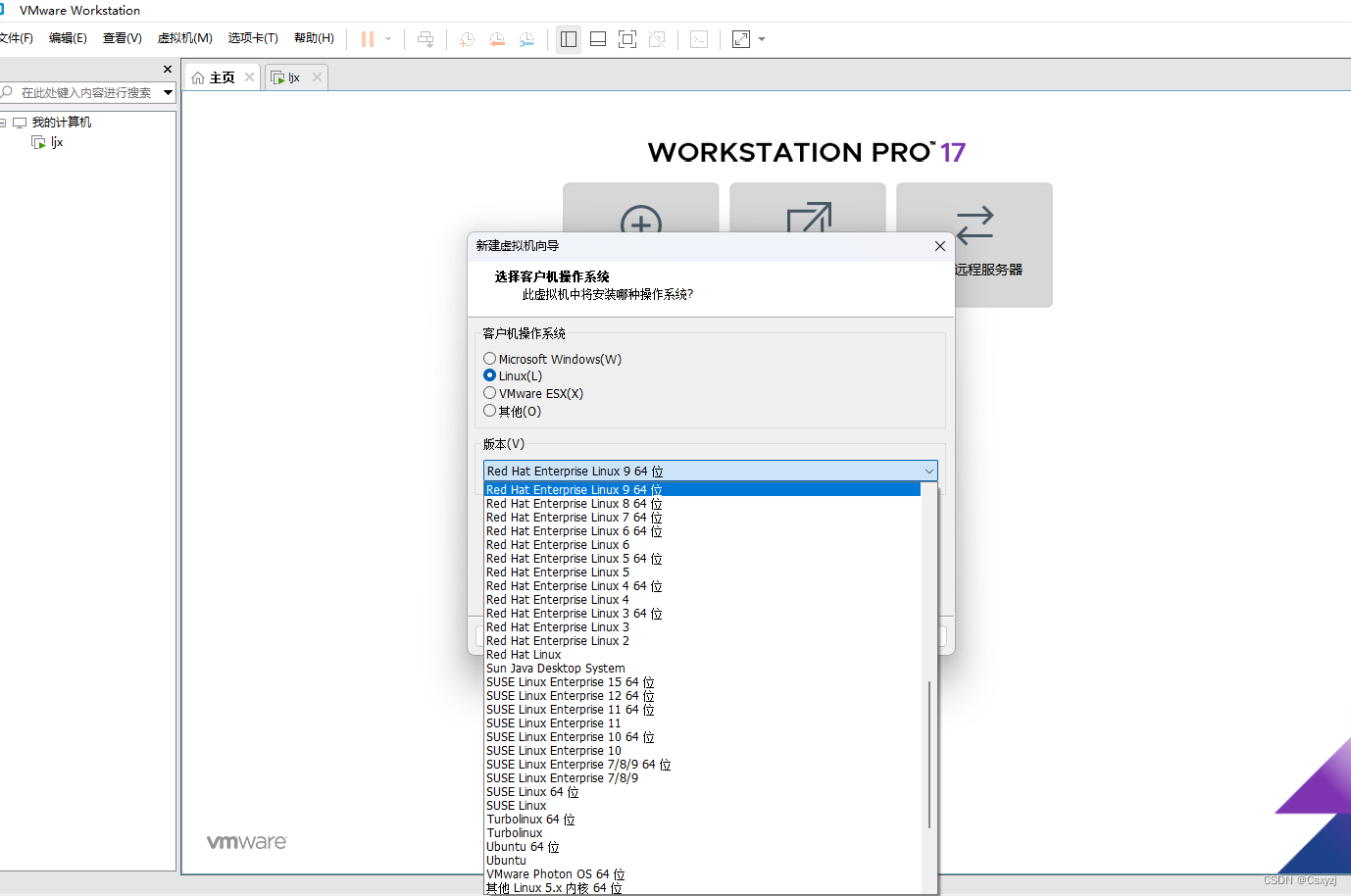Image resolution: width=1351 pixels, height=896 pixels.
Task: Click the stretch guest display icon
Action: [x=741, y=39]
